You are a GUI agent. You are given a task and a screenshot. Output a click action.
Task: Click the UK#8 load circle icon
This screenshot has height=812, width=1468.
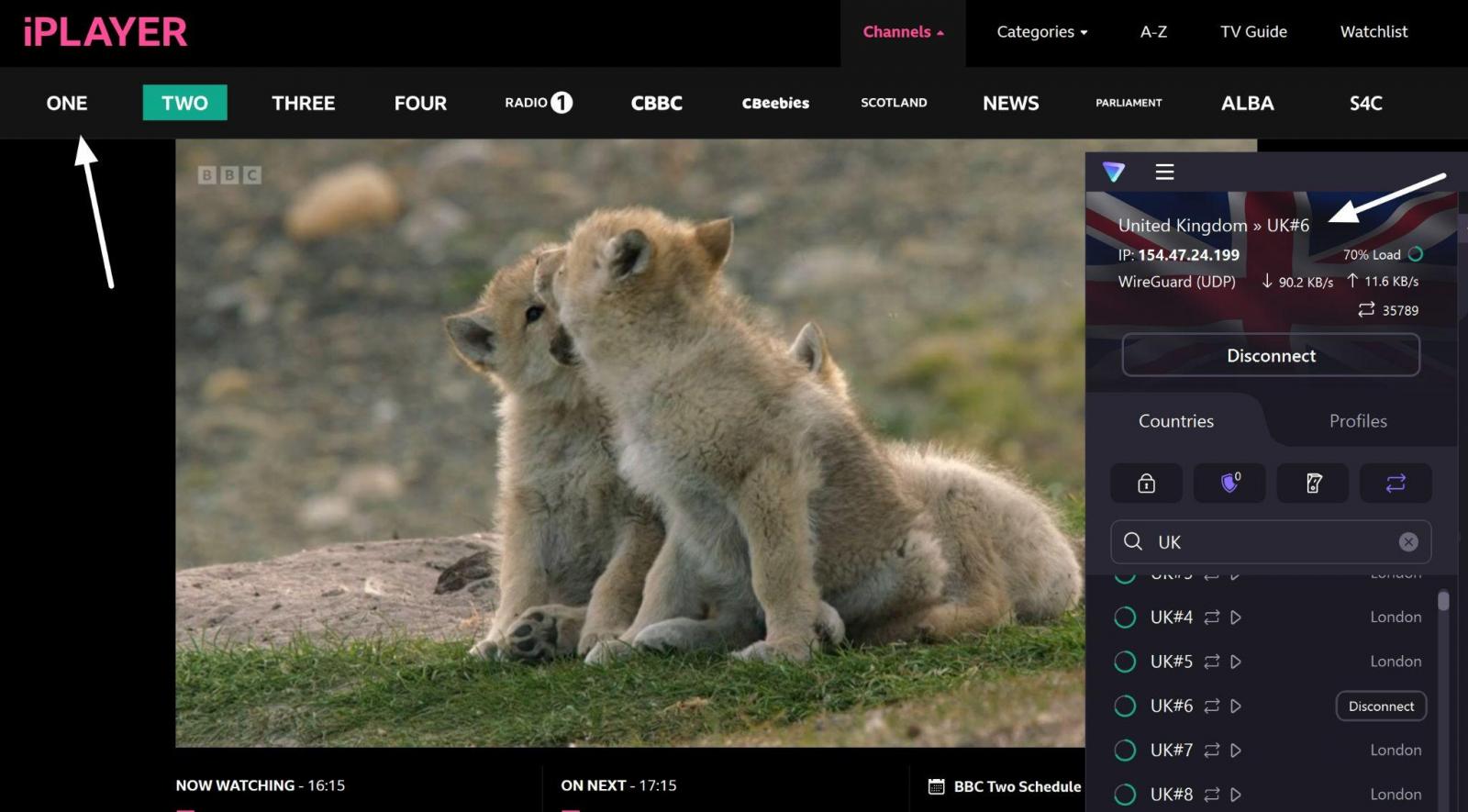(x=1125, y=795)
